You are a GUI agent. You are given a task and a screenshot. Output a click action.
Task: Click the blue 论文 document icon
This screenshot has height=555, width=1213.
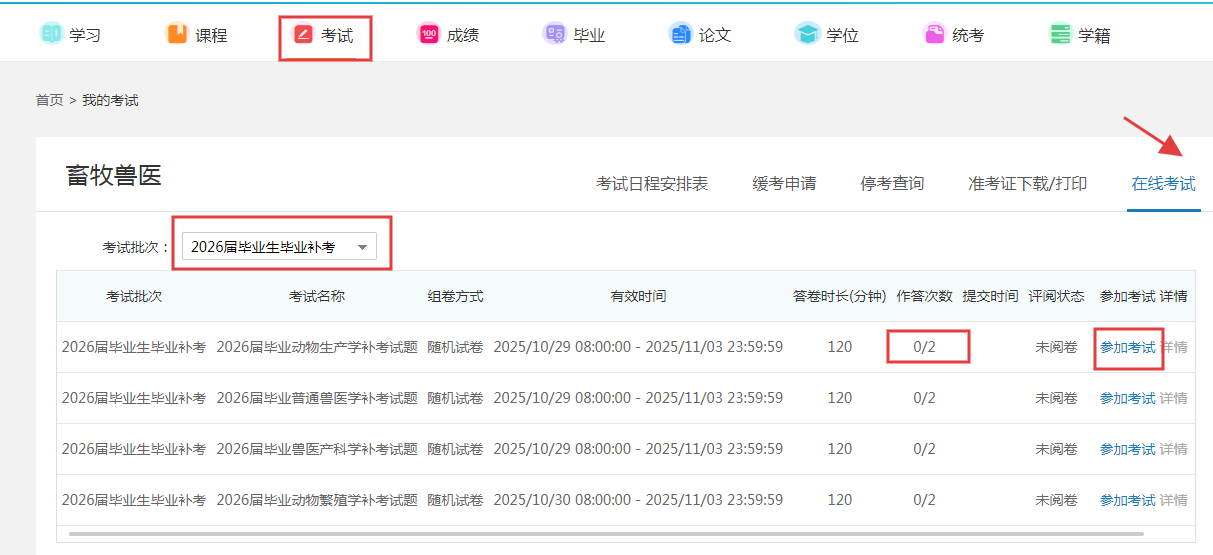pyautogui.click(x=680, y=34)
